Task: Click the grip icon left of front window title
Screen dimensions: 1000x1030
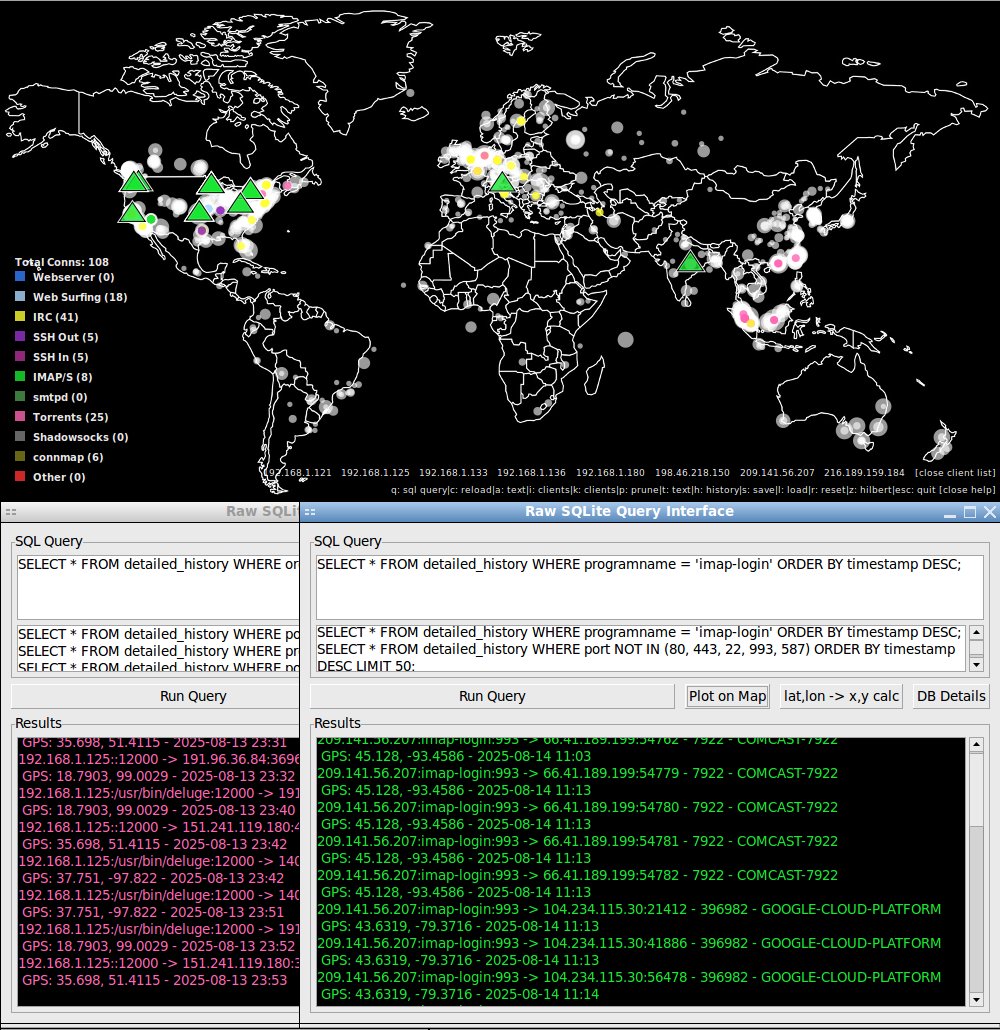Action: [x=310, y=512]
